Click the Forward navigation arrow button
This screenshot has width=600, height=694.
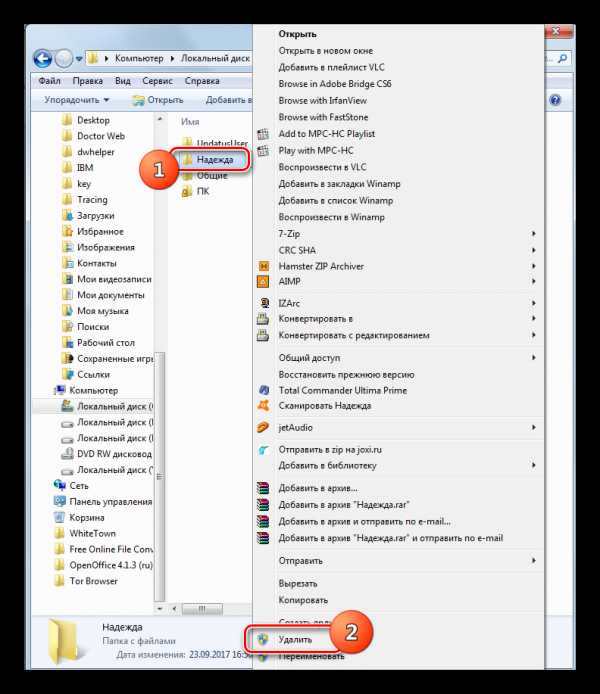64,58
